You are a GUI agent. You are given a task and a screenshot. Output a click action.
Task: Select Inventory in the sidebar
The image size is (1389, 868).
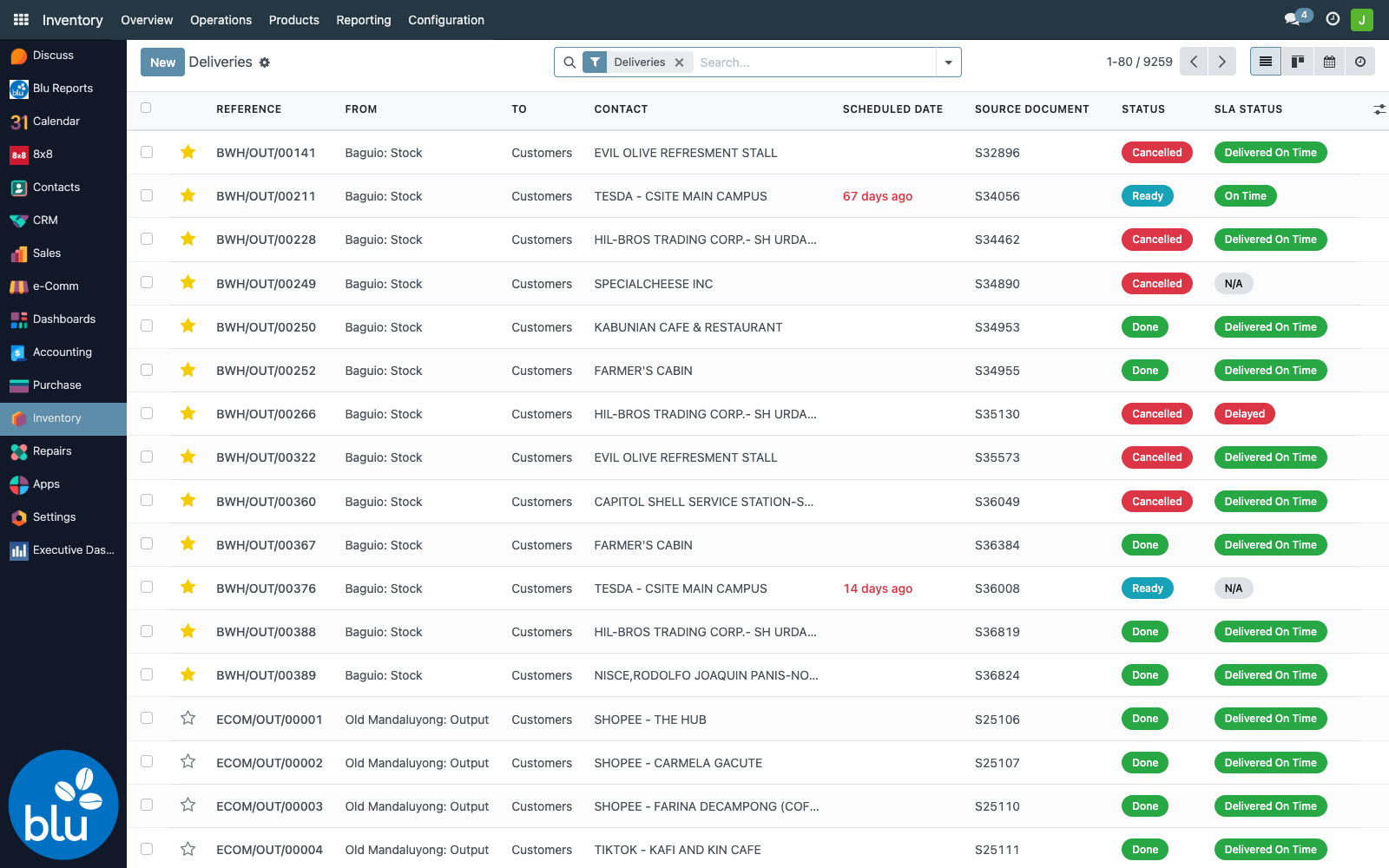pos(63,418)
